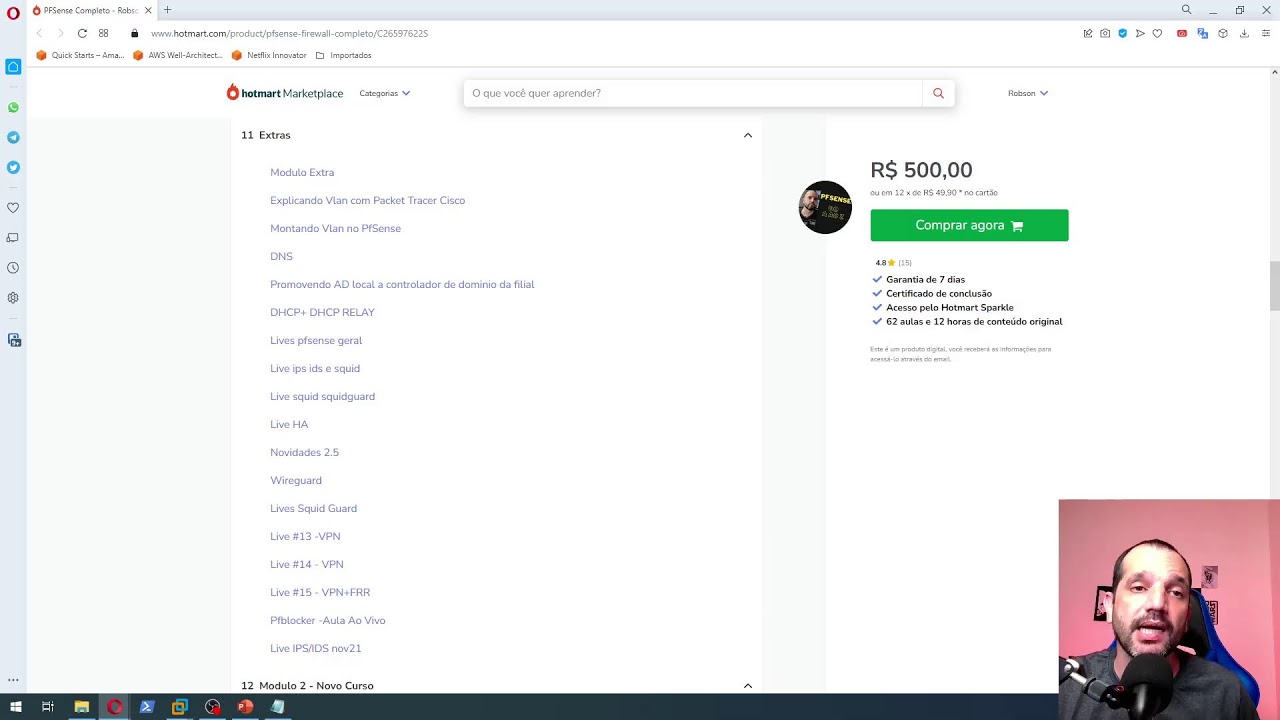Viewport: 1280px width, 720px height.
Task: Open WhatsApp in the Opera sidebar
Action: click(13, 107)
